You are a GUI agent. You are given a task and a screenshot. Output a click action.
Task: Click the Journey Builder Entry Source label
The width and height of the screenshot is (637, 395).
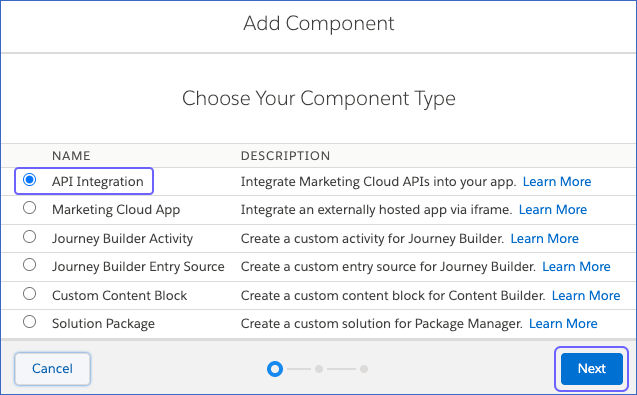[x=138, y=267]
